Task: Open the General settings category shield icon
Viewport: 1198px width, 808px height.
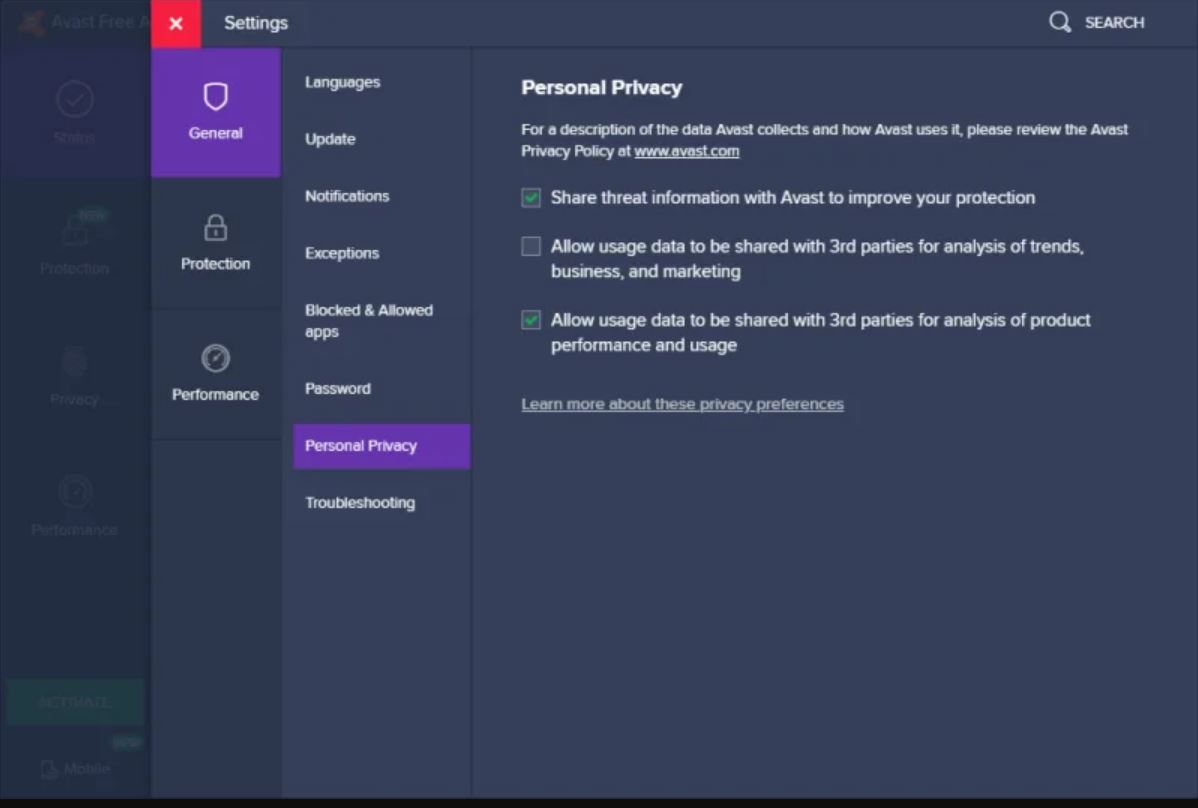Action: (215, 97)
